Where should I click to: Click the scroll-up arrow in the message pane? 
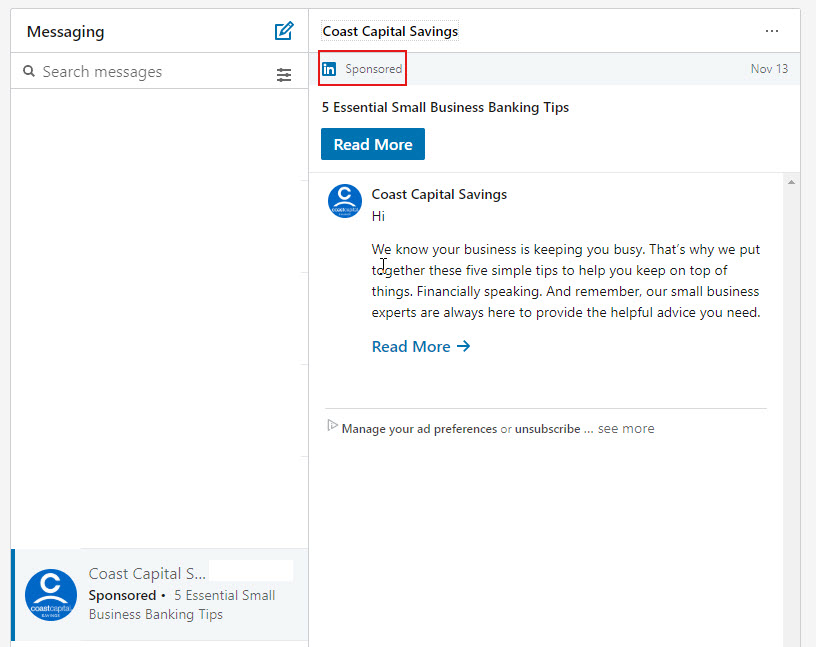[791, 182]
